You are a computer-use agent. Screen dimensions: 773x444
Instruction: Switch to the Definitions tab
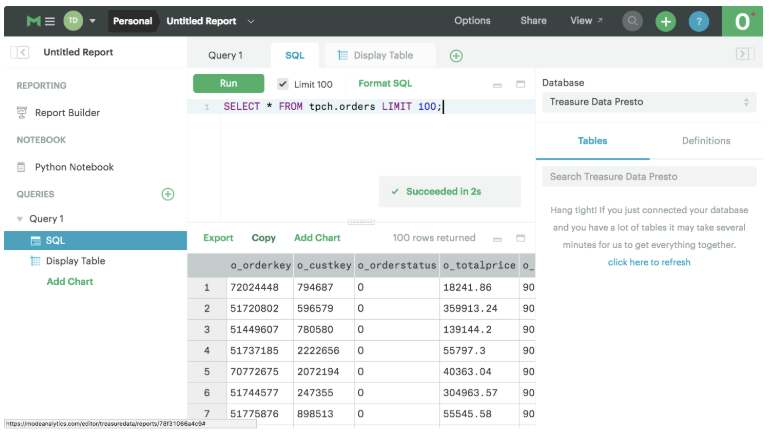coord(706,141)
